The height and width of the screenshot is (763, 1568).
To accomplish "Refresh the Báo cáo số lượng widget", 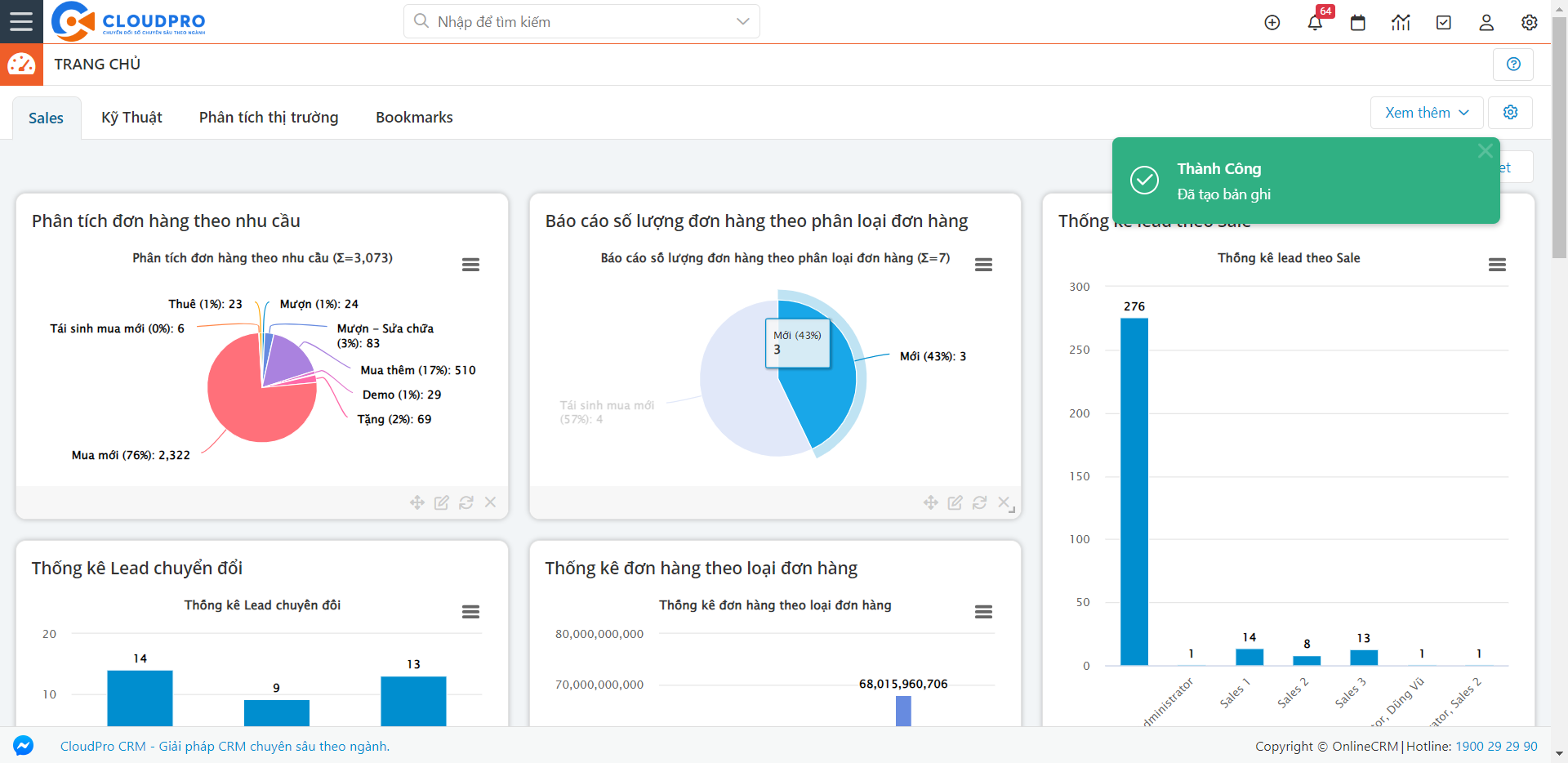I will click(x=980, y=502).
